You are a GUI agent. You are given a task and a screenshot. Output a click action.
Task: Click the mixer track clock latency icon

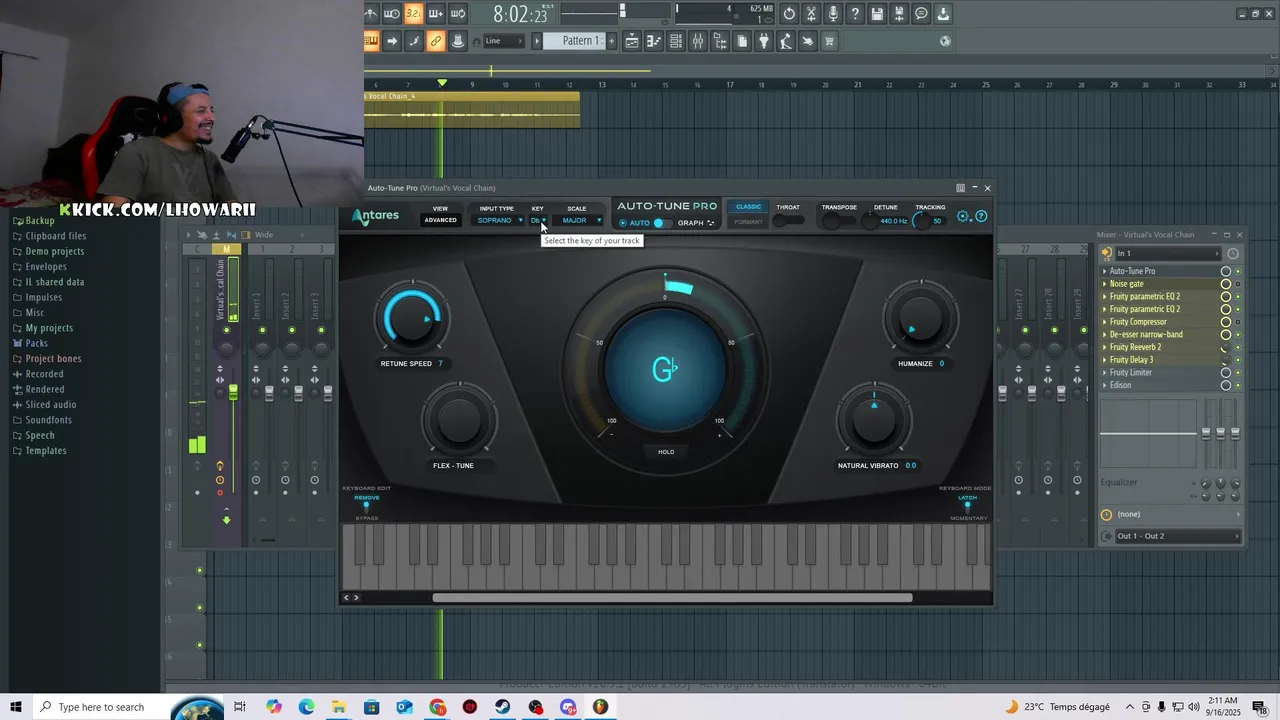tap(1233, 253)
